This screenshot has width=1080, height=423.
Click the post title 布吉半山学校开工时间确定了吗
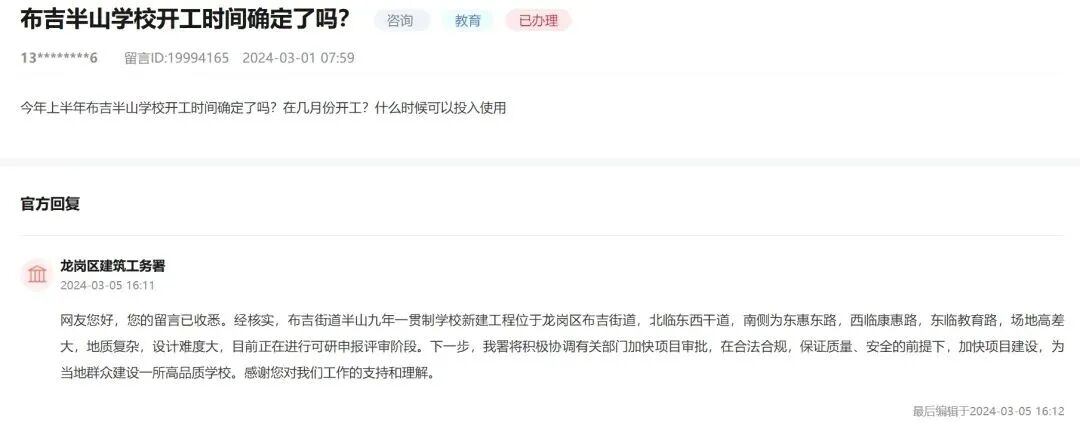pos(185,21)
